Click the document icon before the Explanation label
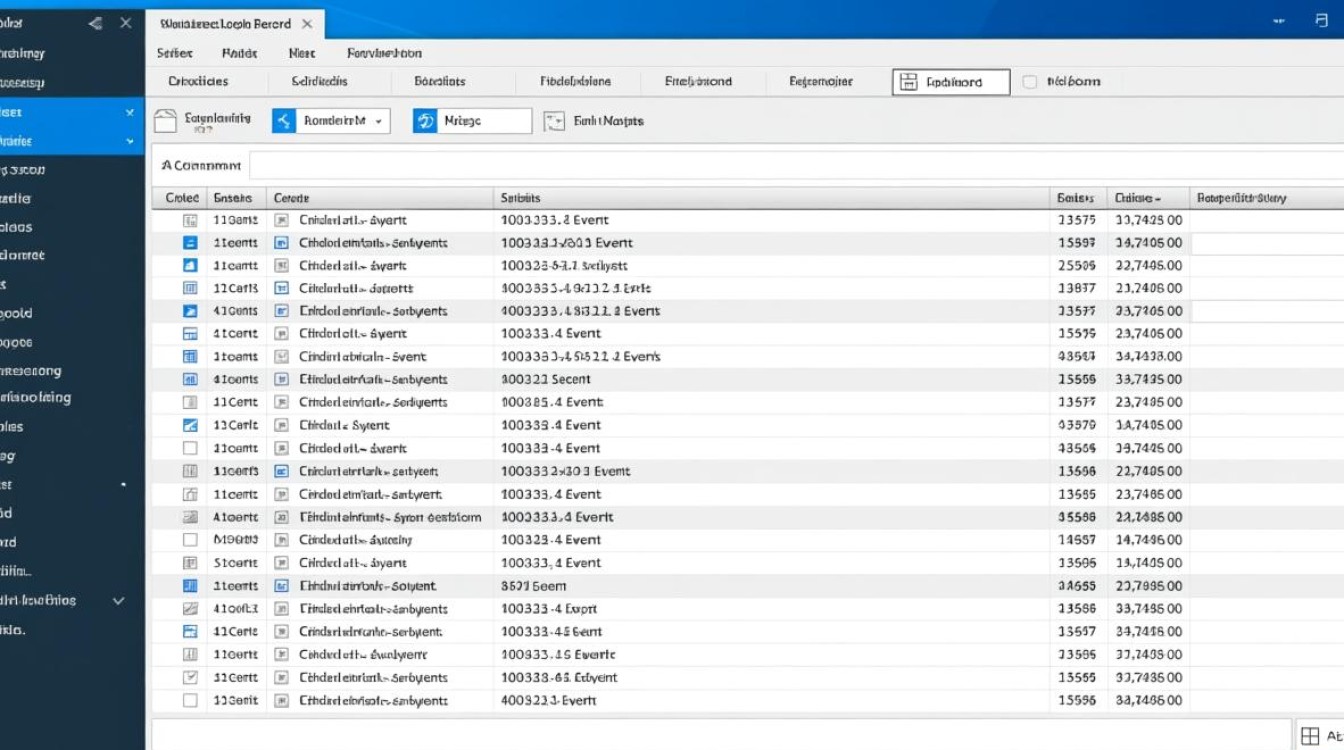Screen dimensions: 1344x750 [x=170, y=119]
